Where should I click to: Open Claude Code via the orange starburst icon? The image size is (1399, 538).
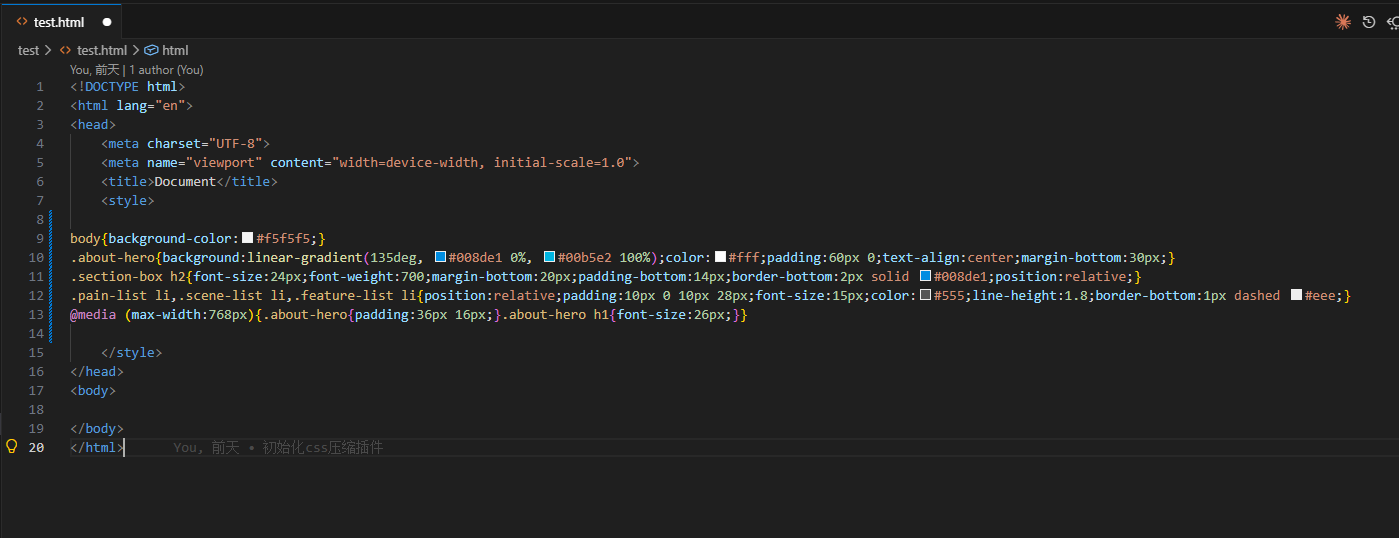[1343, 21]
